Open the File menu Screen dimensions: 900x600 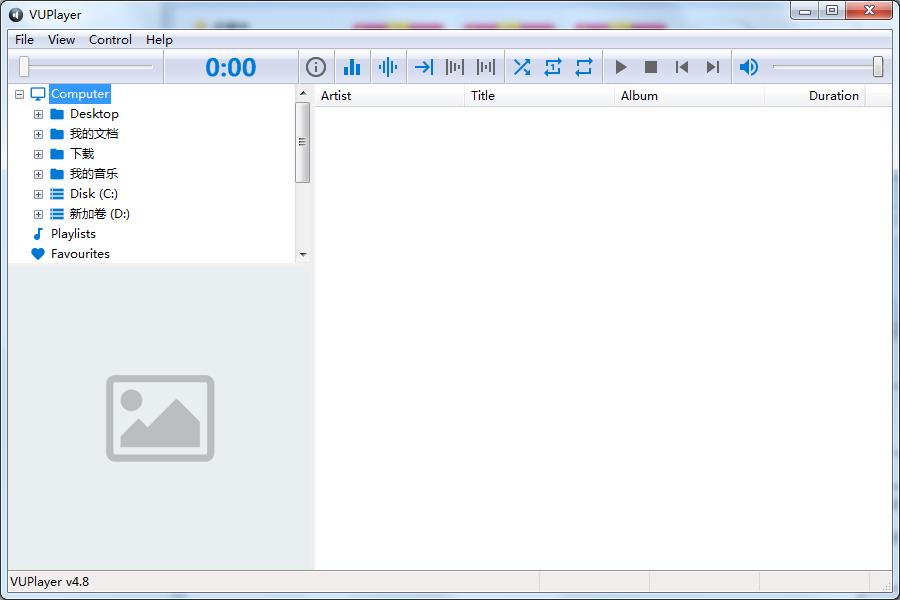coord(24,40)
